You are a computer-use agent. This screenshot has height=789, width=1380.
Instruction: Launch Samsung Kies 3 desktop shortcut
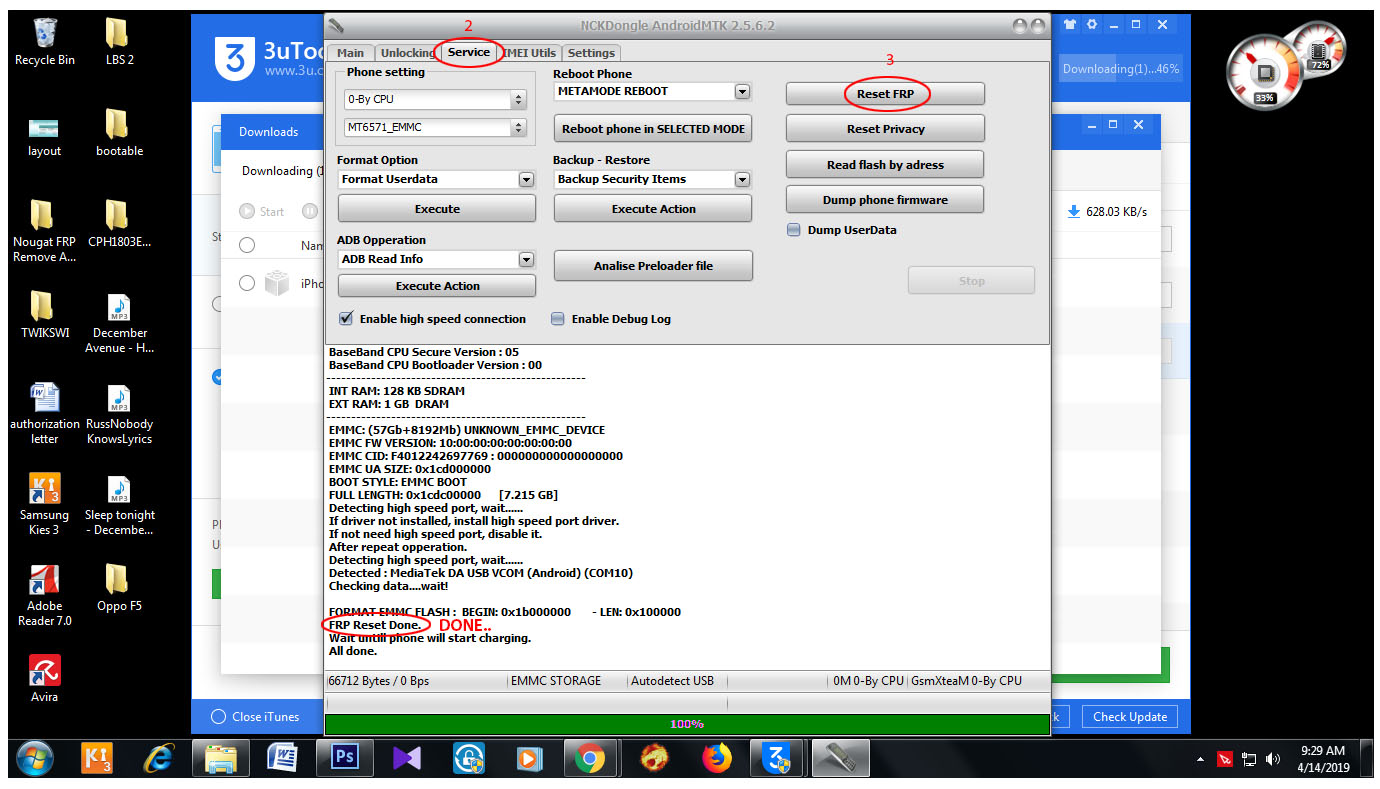click(x=45, y=505)
